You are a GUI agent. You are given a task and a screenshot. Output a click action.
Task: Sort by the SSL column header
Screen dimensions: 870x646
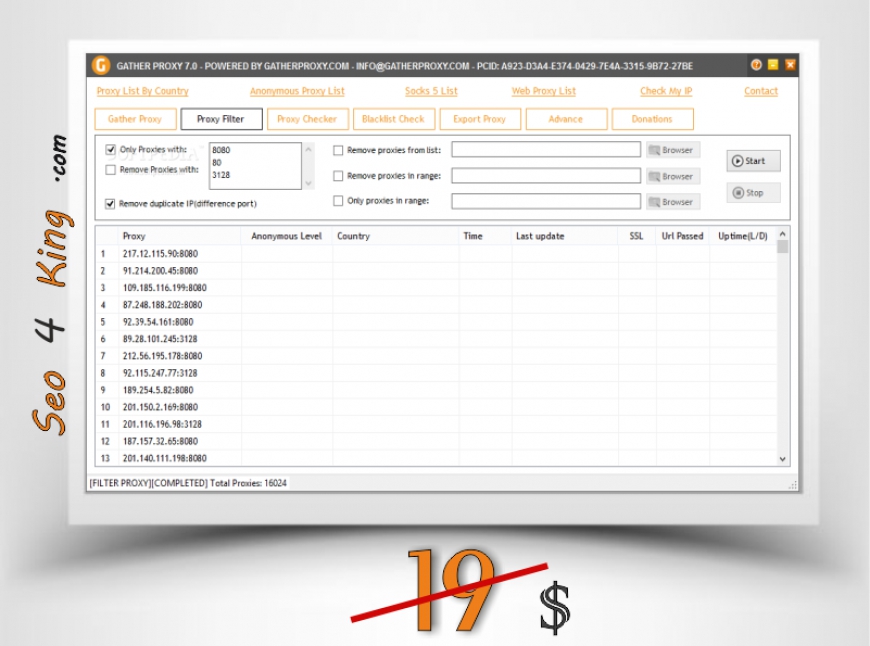[x=636, y=236]
